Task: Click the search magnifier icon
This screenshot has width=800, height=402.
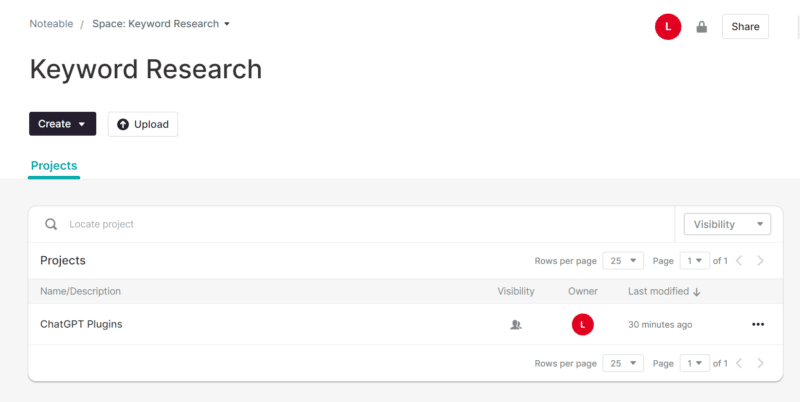Action: coord(51,224)
